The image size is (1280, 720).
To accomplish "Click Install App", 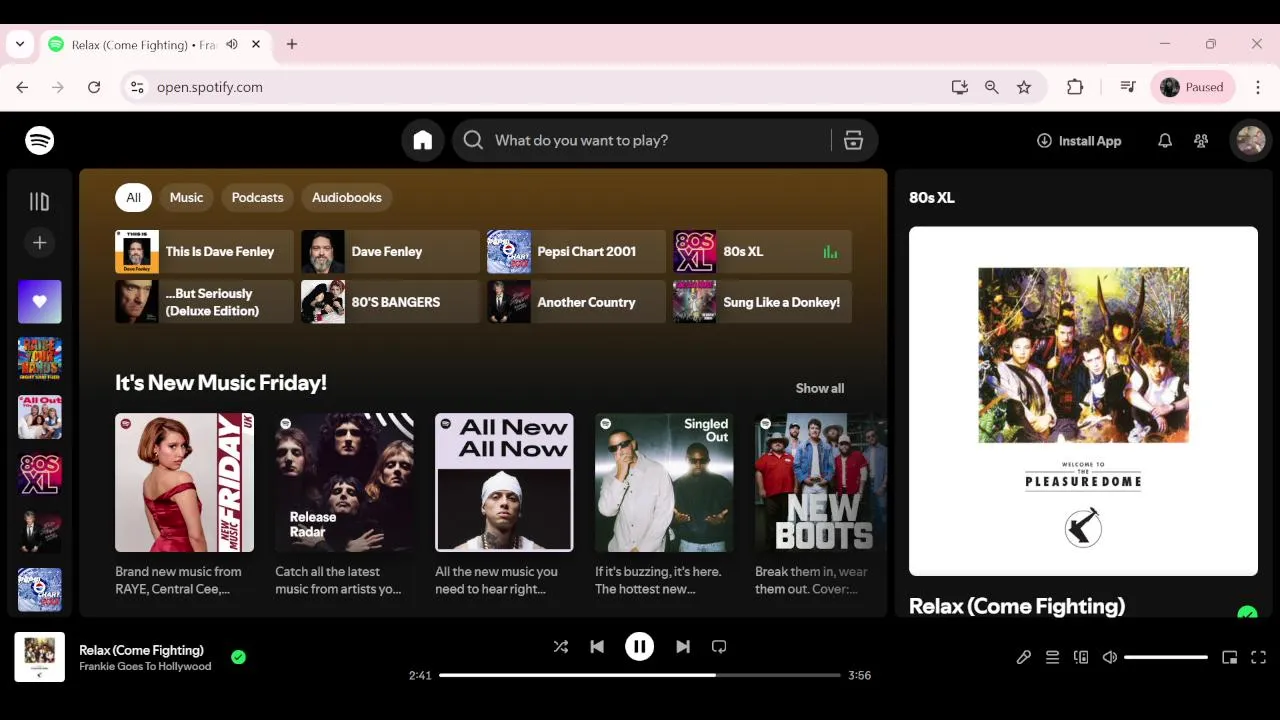I will click(x=1079, y=141).
